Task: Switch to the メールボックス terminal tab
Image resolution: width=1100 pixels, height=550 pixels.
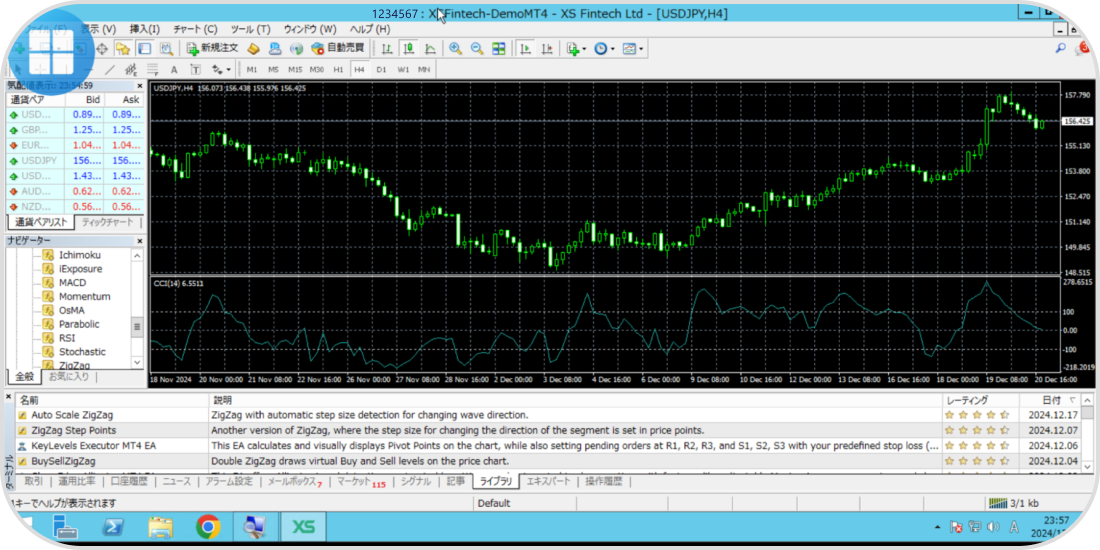Action: coord(295,481)
